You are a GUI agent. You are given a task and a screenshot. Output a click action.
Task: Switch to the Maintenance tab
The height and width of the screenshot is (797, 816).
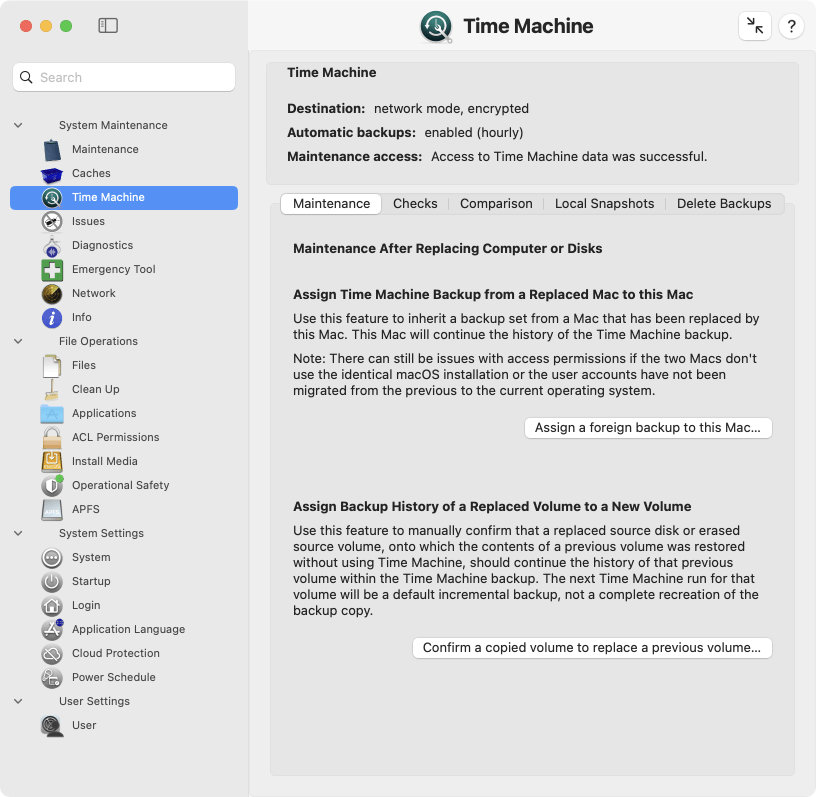click(x=331, y=204)
